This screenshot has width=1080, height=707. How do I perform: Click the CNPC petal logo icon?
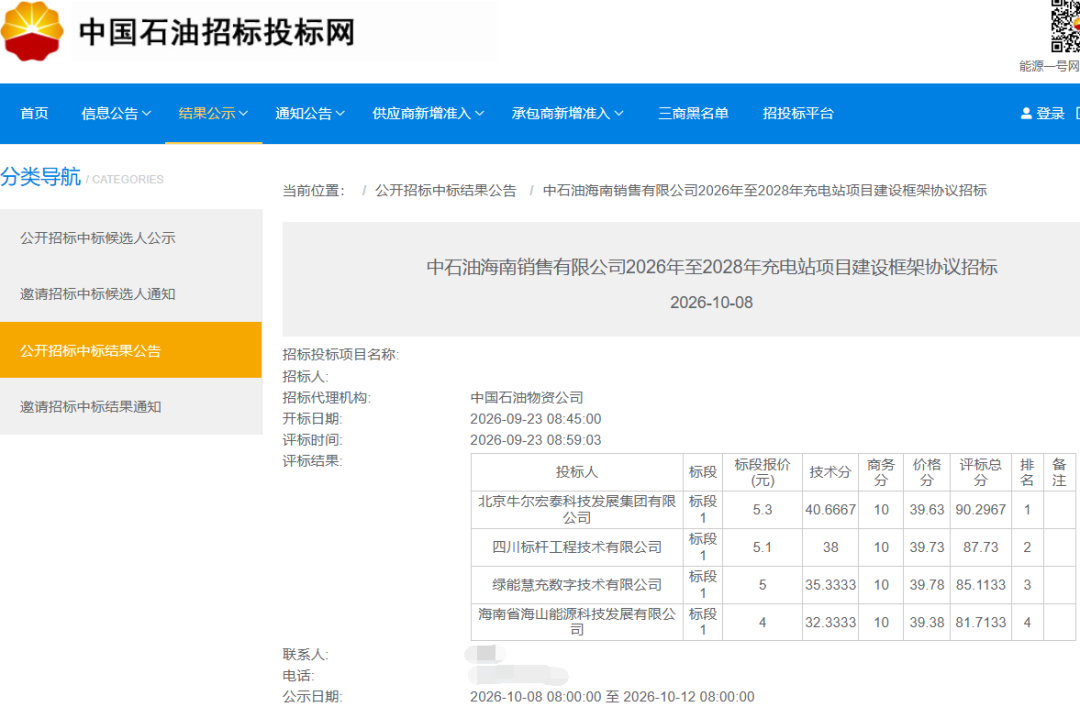tap(32, 30)
